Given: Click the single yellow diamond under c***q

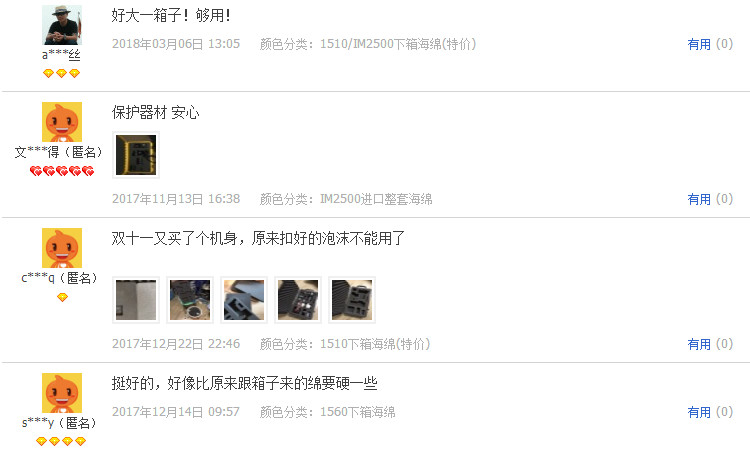Looking at the screenshot, I should (62, 297).
